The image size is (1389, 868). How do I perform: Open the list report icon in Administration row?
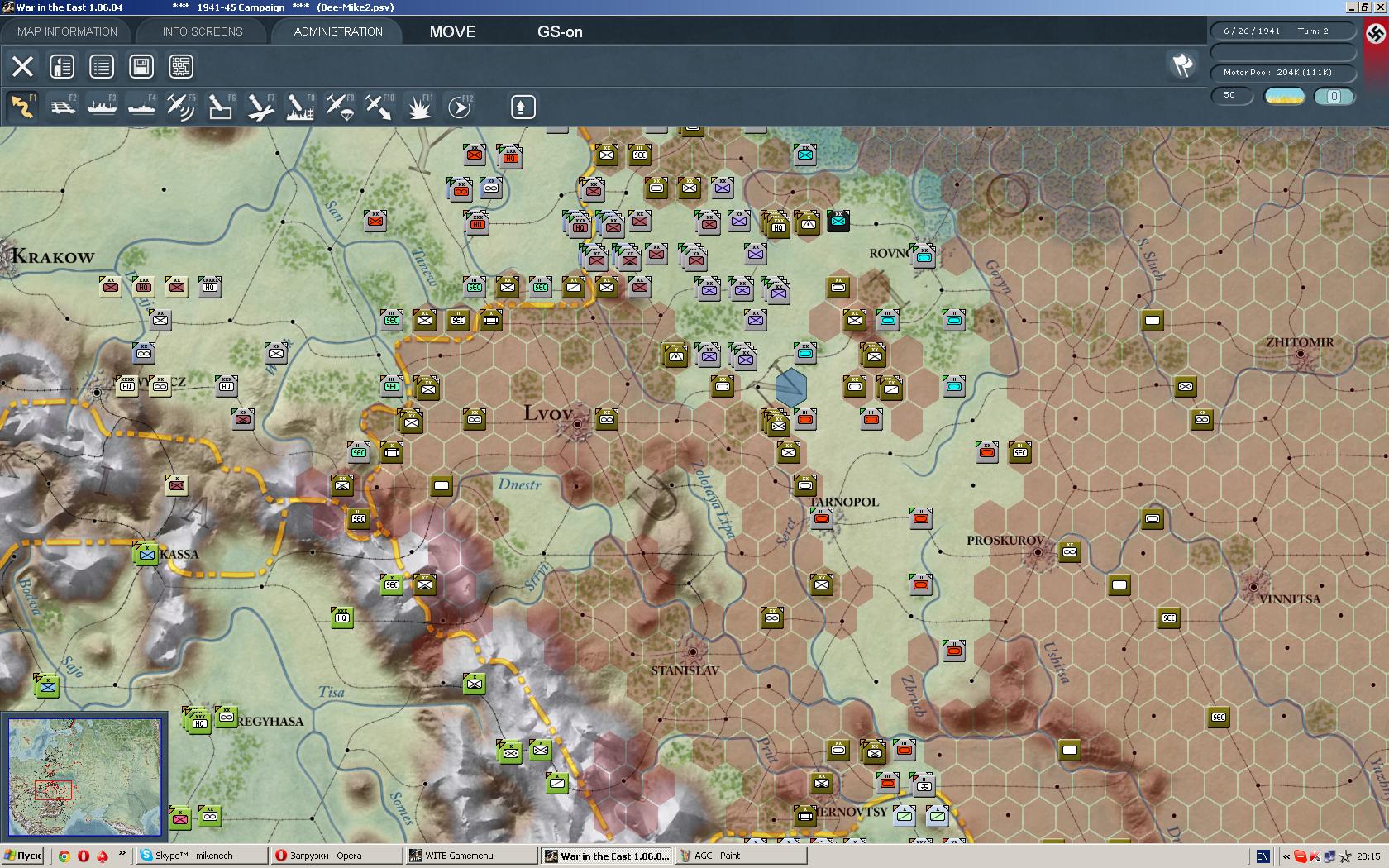pos(102,66)
